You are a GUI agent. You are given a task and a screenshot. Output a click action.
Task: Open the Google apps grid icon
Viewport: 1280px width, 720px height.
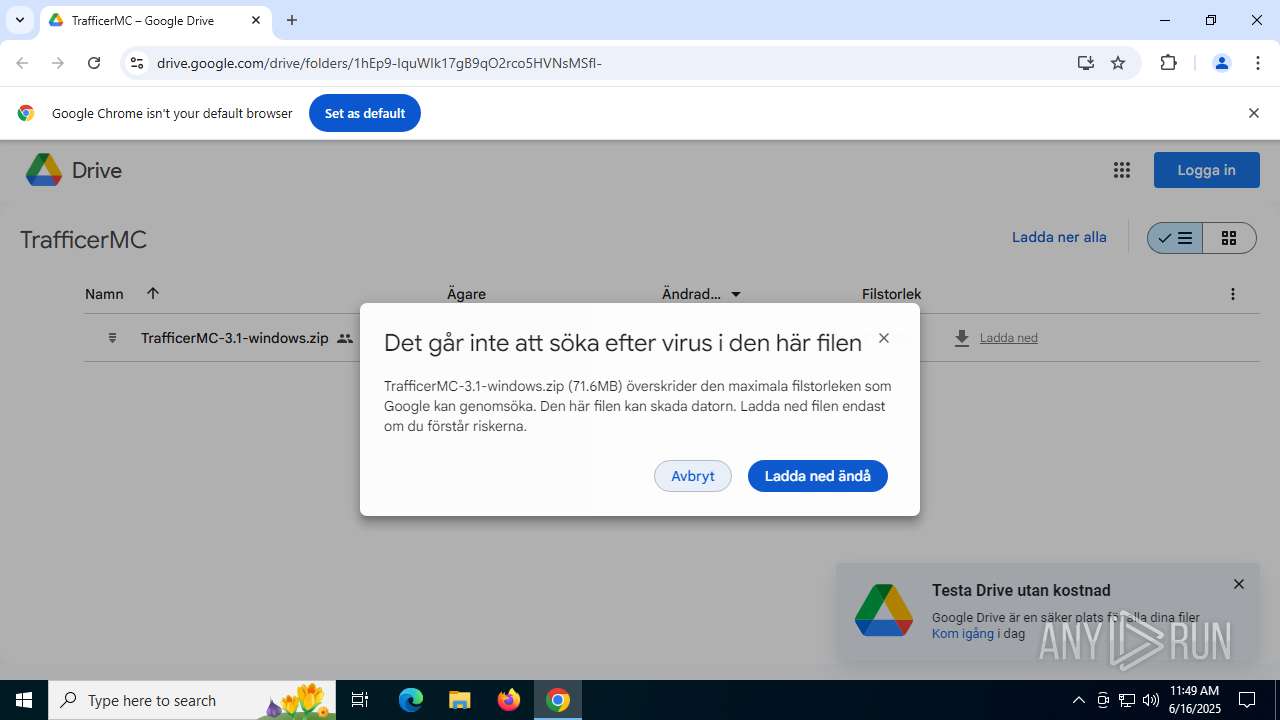(1122, 170)
